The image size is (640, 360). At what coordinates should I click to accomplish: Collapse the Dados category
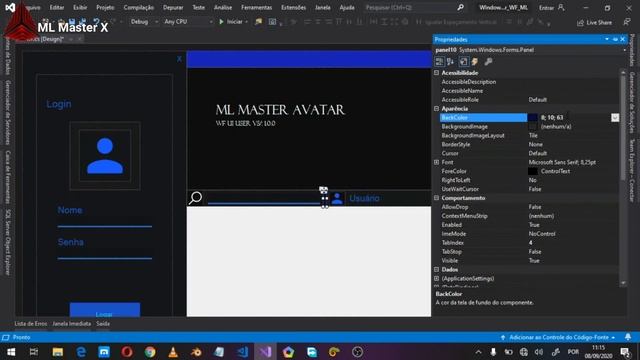coord(436,269)
